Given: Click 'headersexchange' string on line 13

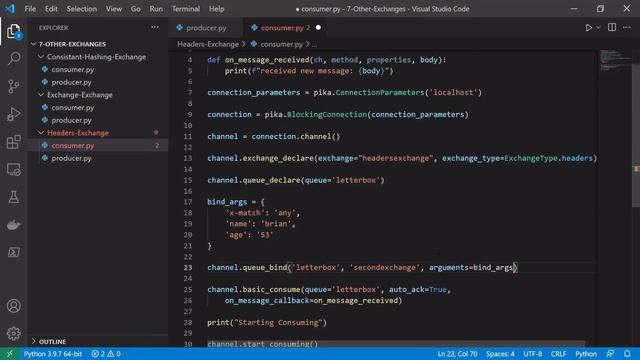Looking at the screenshot, I should coord(396,158).
